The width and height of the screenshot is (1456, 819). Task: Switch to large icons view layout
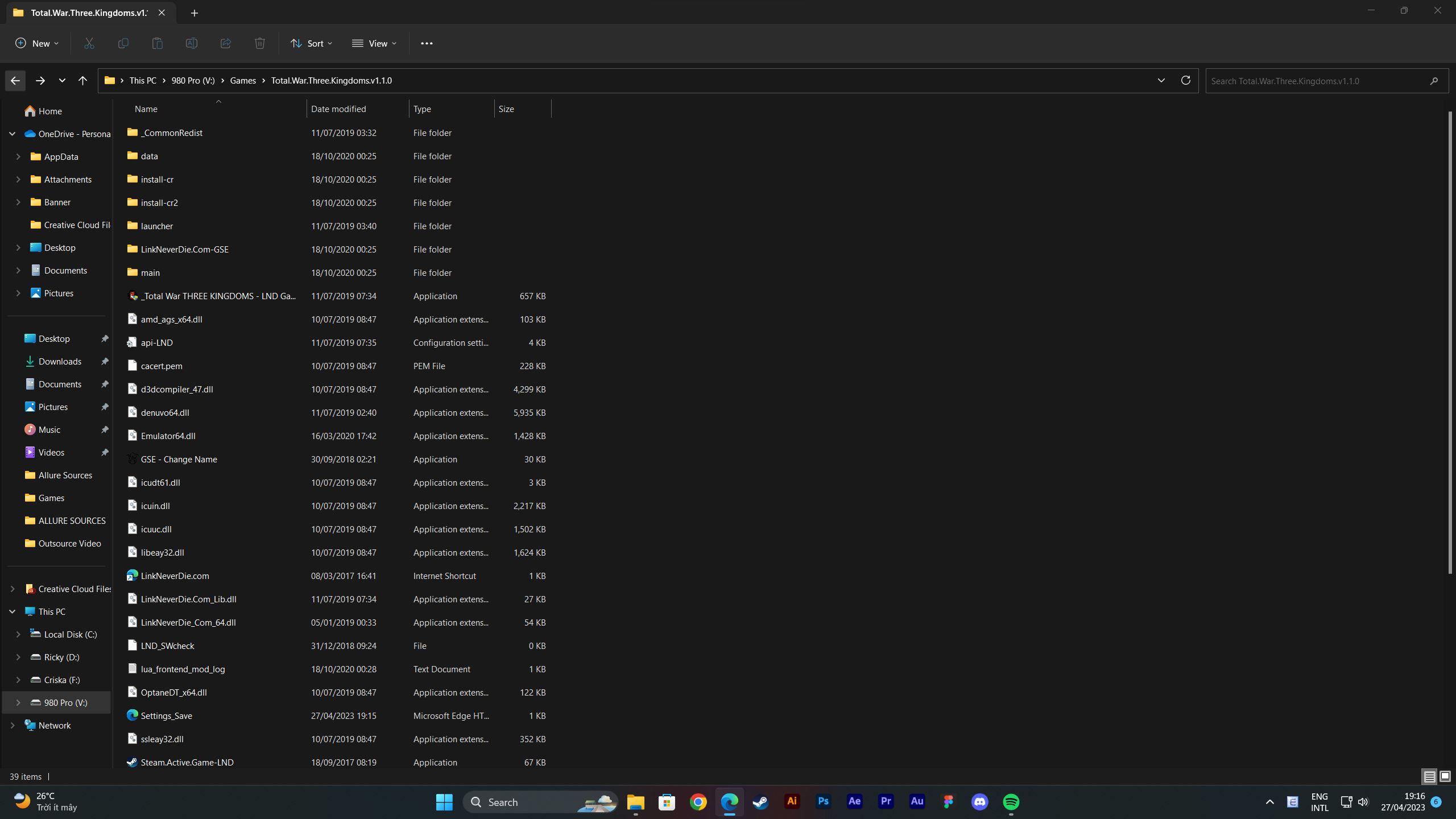[x=1445, y=776]
